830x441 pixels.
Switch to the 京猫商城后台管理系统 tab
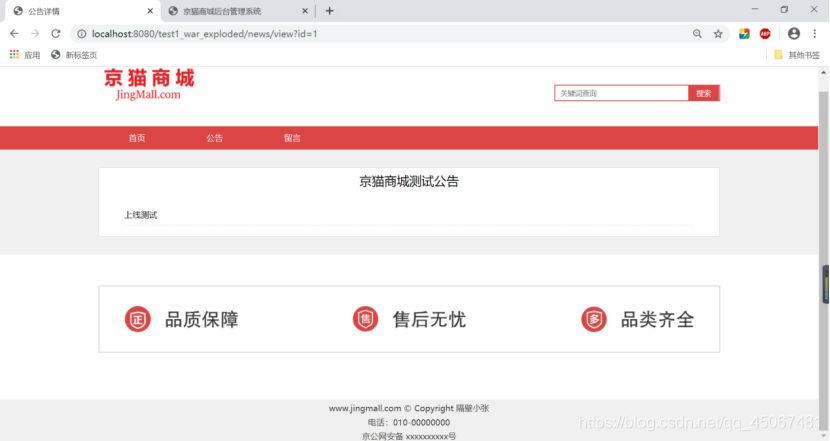(236, 11)
